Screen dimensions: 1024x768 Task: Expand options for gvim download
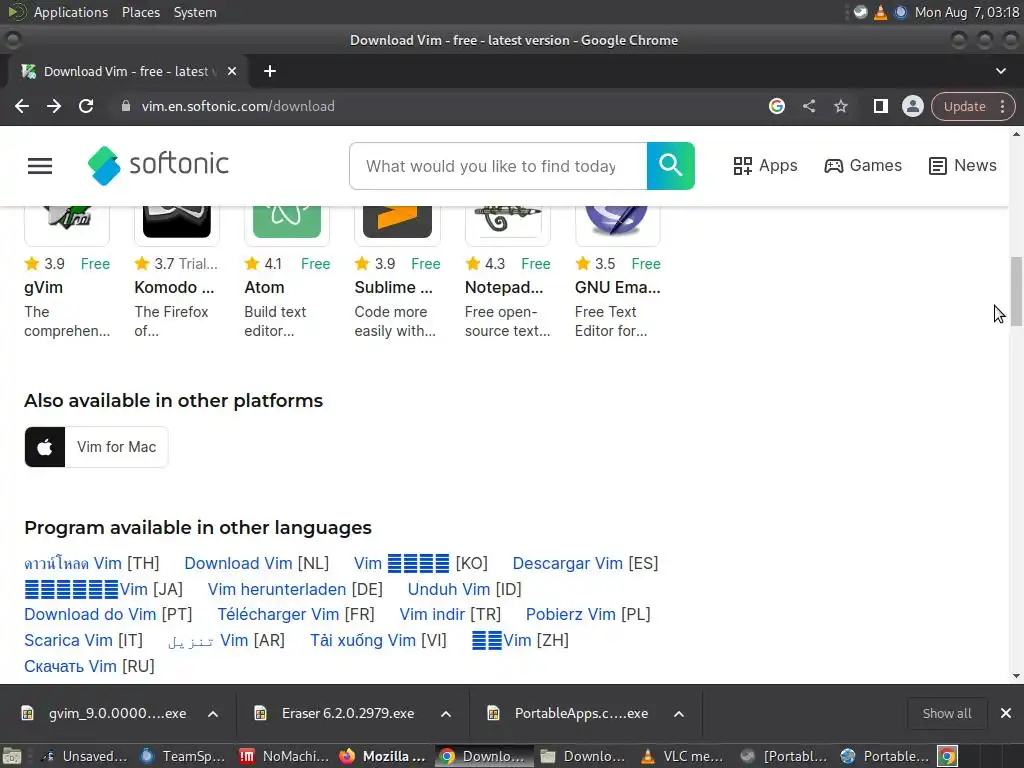pos(213,714)
